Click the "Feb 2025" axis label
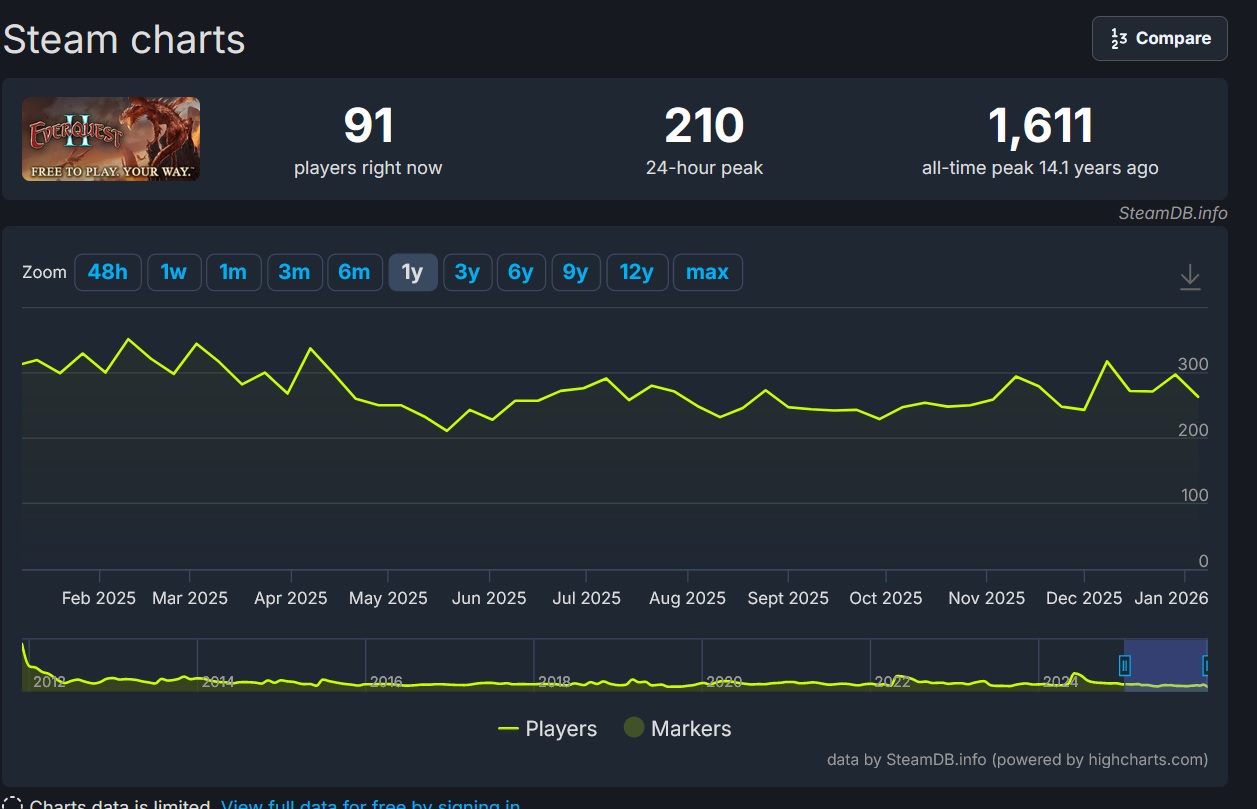This screenshot has width=1257, height=809. pos(99,598)
